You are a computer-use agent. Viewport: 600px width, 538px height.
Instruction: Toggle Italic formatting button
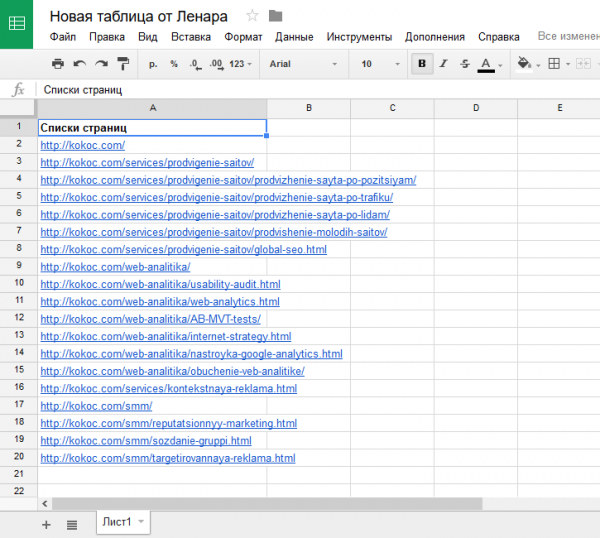443,64
